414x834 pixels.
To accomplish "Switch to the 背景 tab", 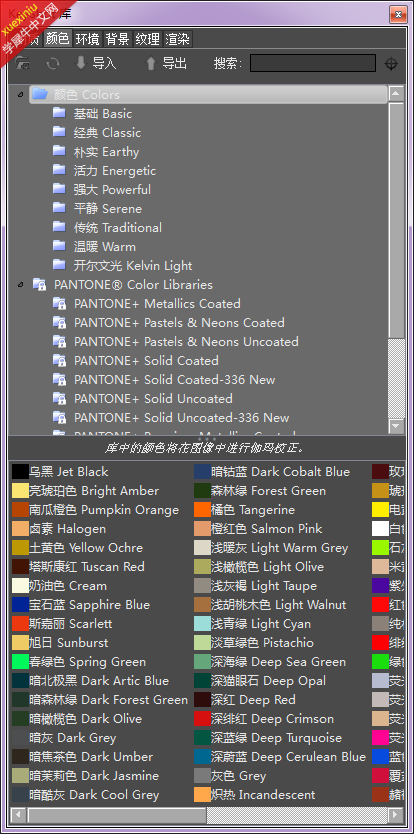I will (117, 39).
